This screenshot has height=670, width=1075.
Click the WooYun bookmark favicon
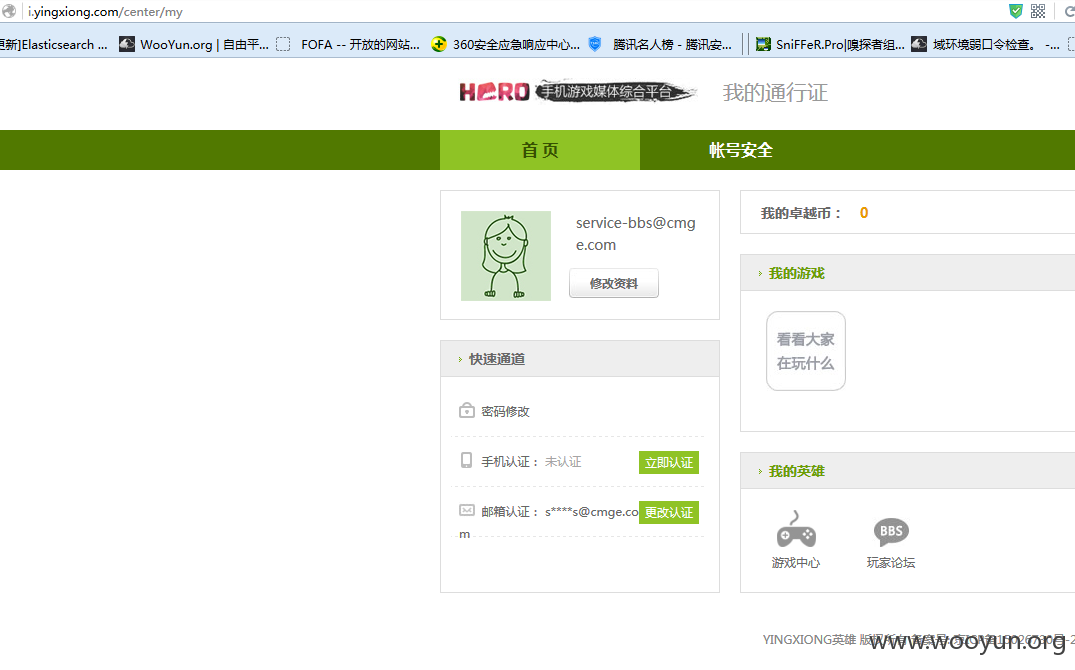[127, 45]
